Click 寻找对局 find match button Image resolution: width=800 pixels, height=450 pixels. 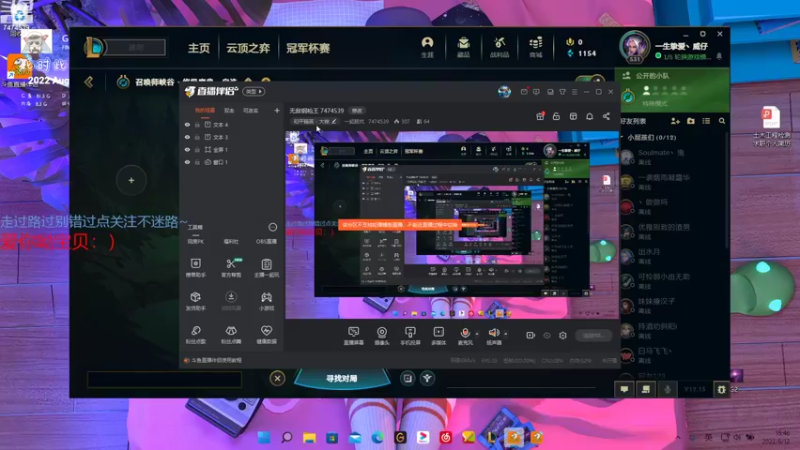pyautogui.click(x=341, y=379)
